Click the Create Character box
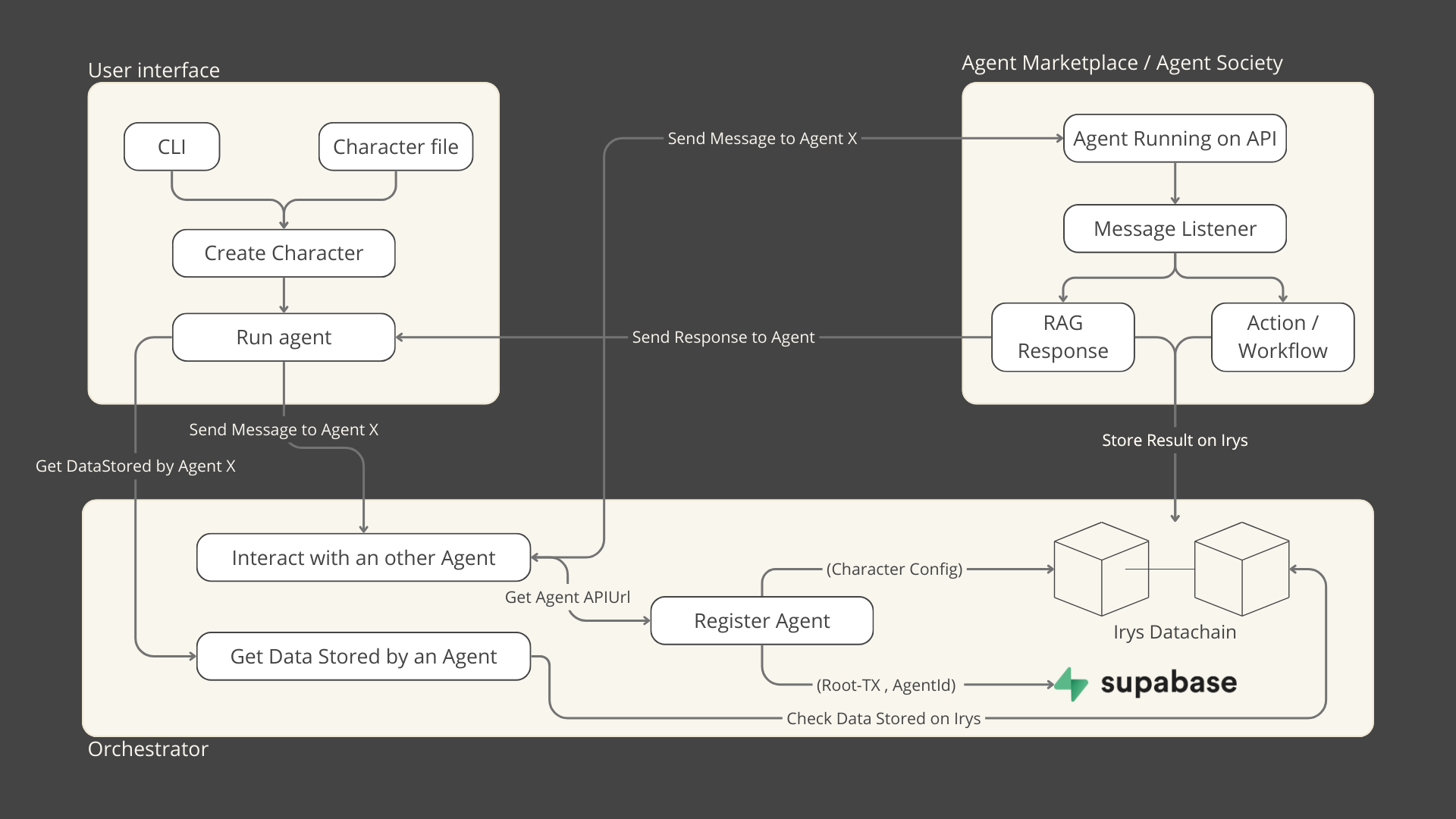1456x819 pixels. coord(284,253)
